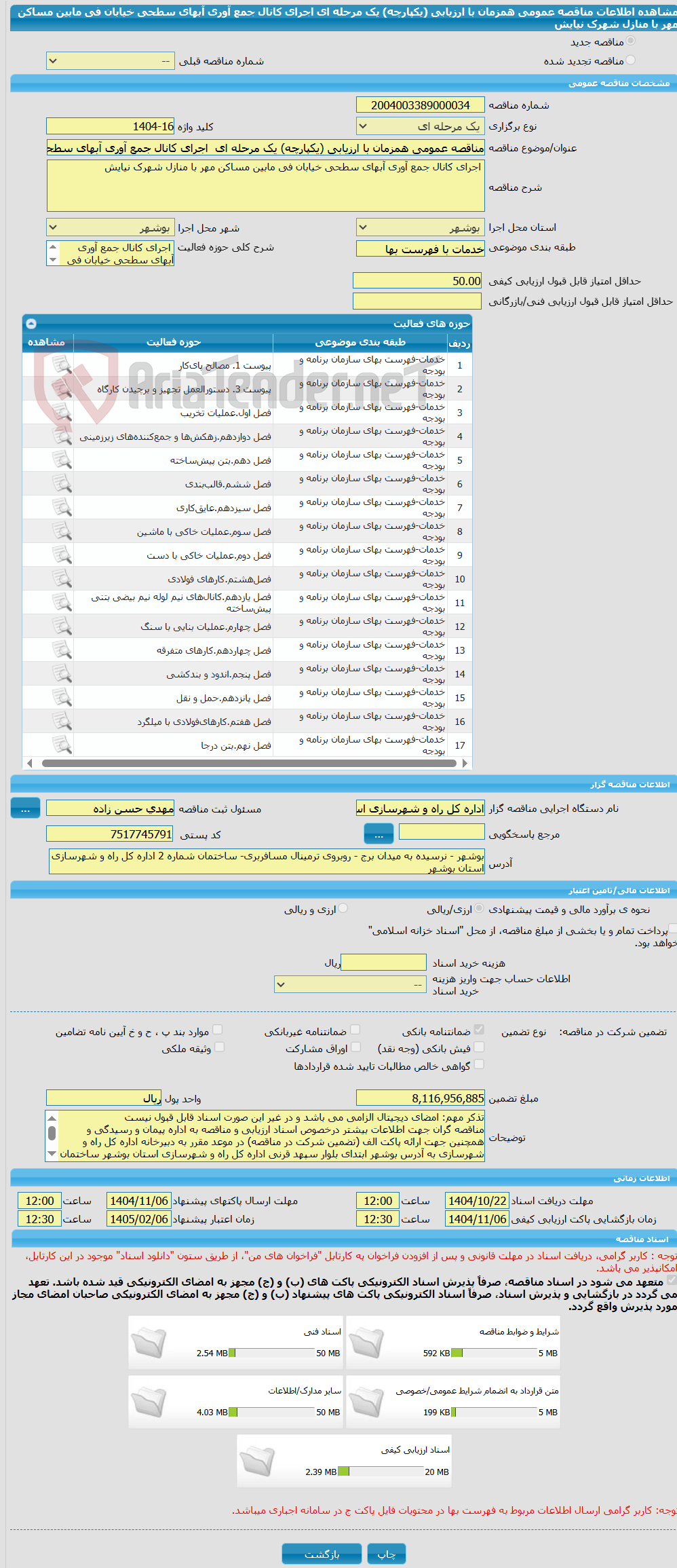Viewport: 677px width, 1568px height.
Task: Open the اسناد ارزیابی کیفی folder icon
Action: (257, 1461)
